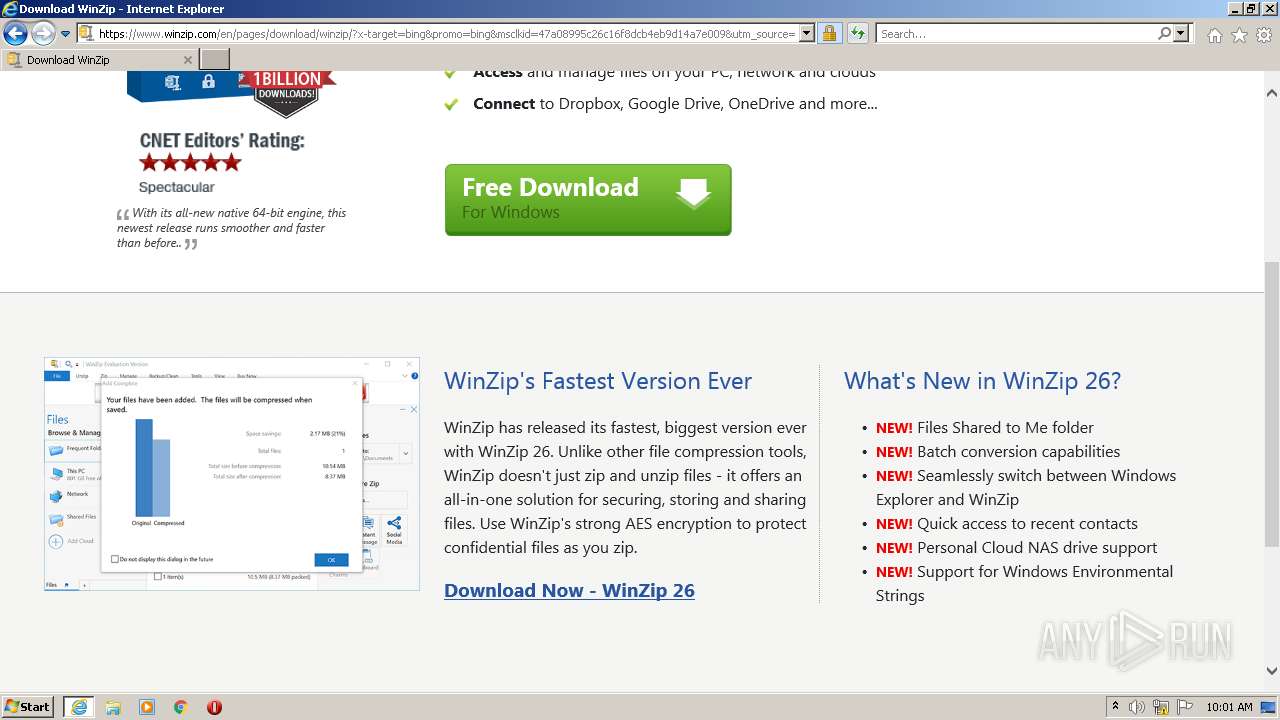Open a new blank tab
The image size is (1280, 720).
click(215, 60)
